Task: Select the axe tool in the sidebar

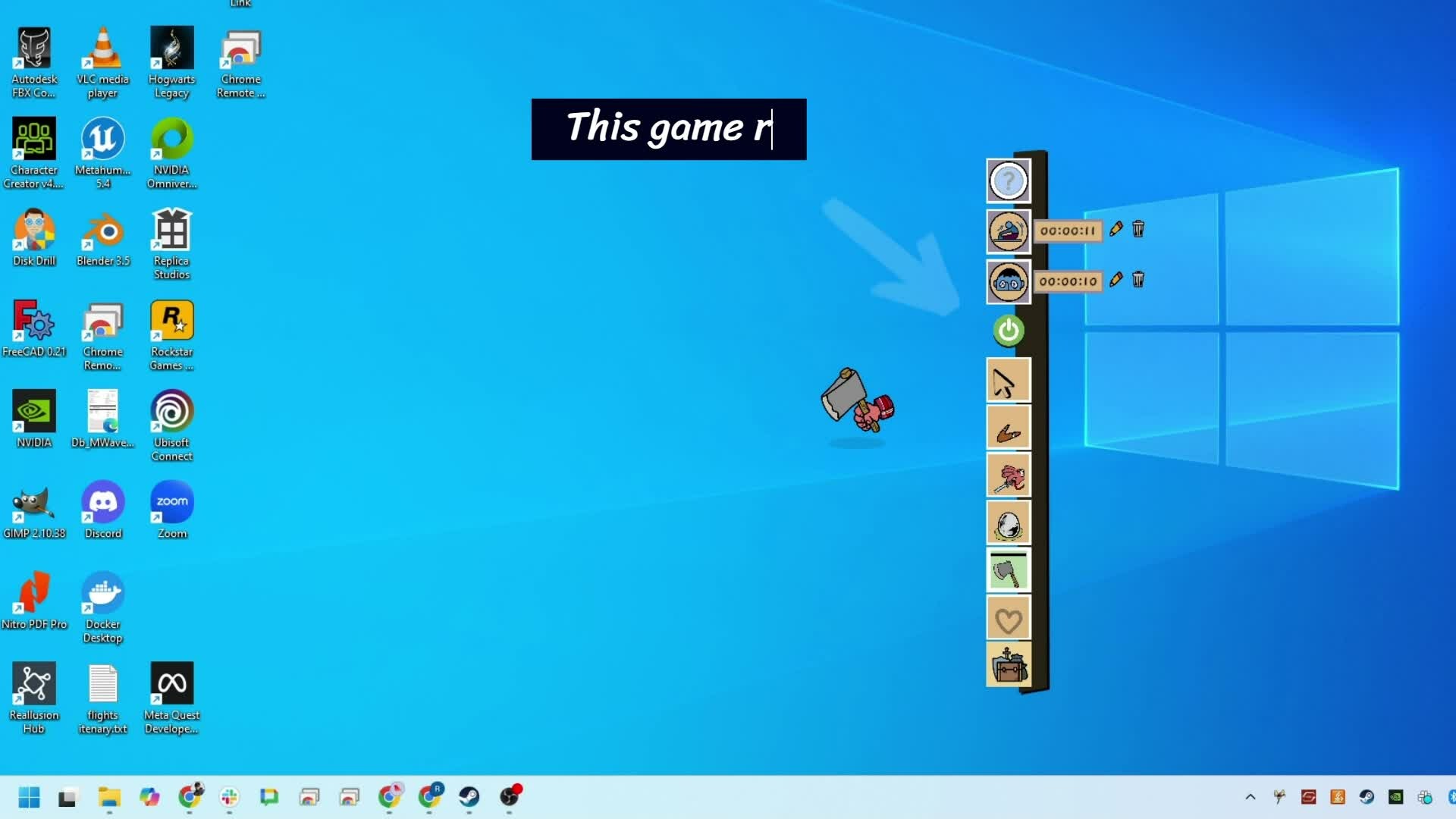Action: (x=1008, y=571)
